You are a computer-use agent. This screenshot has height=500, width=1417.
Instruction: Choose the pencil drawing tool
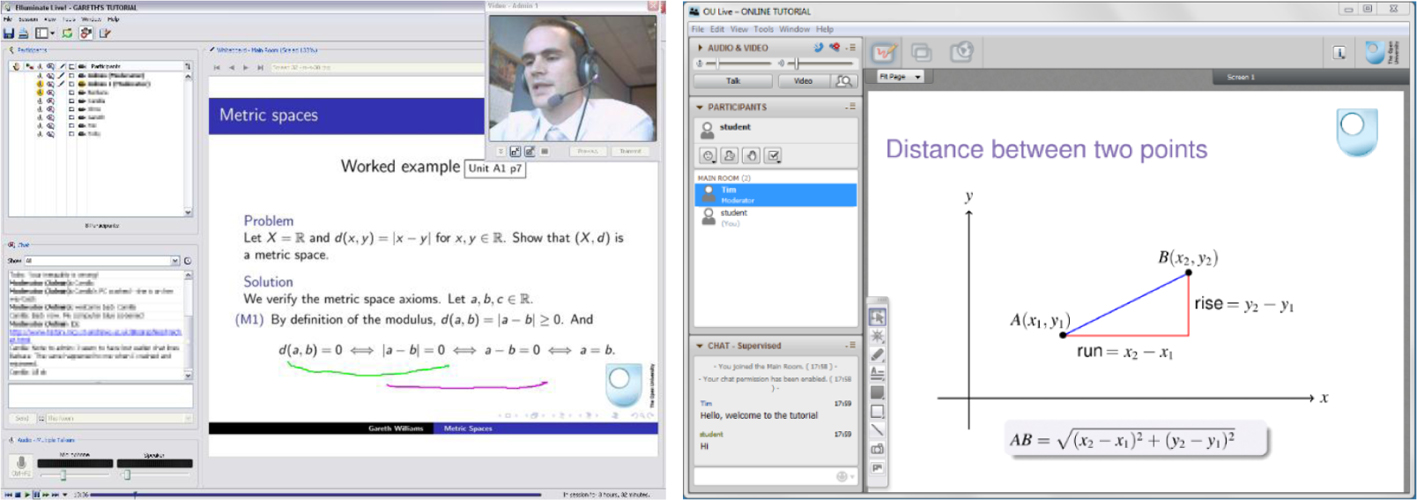coord(877,355)
